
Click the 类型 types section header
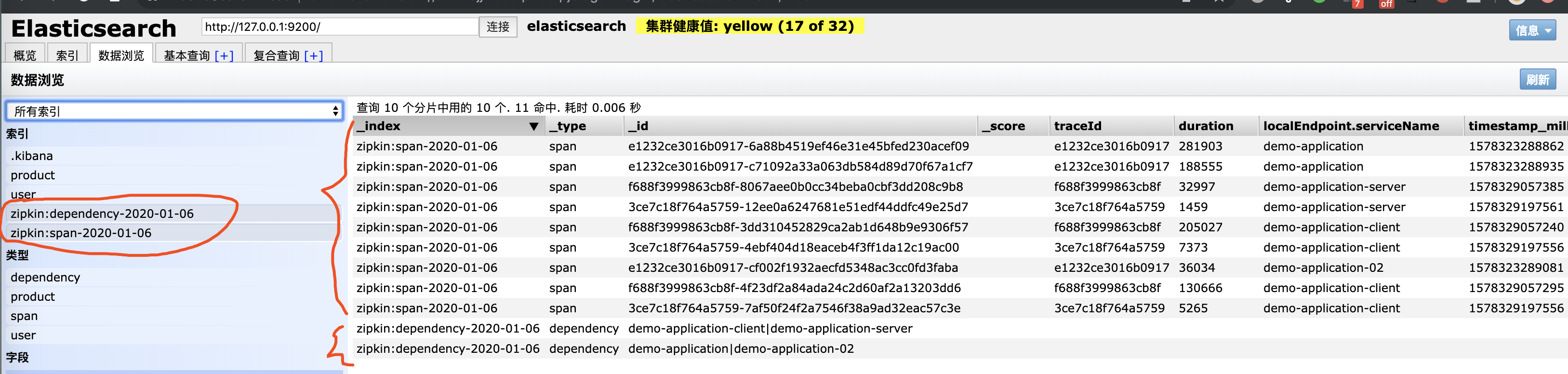tap(18, 255)
